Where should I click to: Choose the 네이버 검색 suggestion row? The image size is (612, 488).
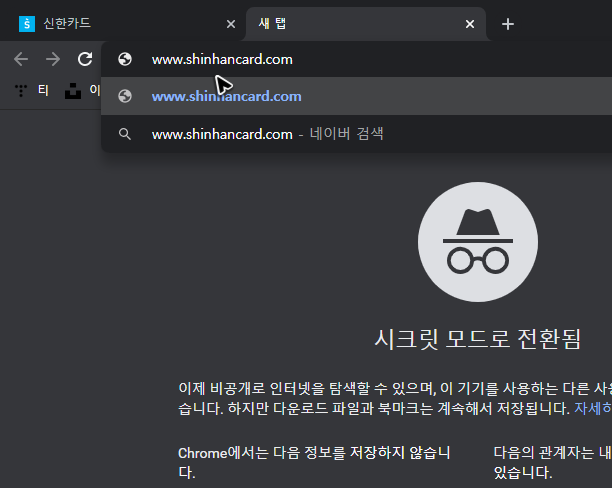pos(357,134)
